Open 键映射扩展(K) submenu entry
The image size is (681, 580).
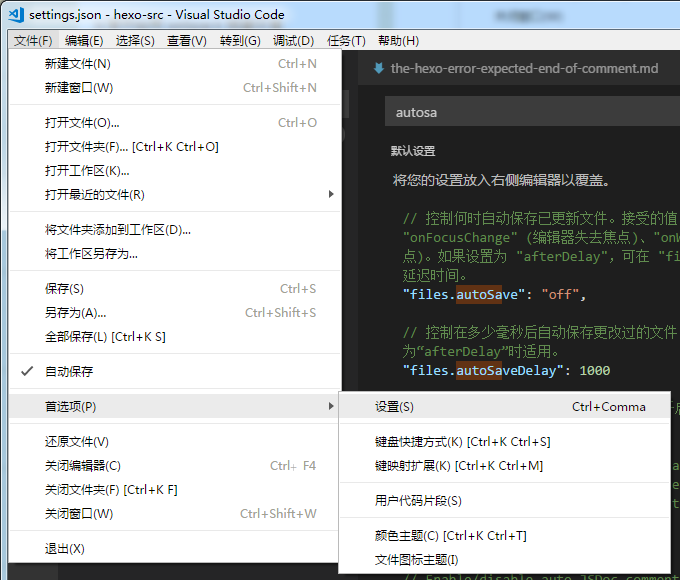[505, 466]
